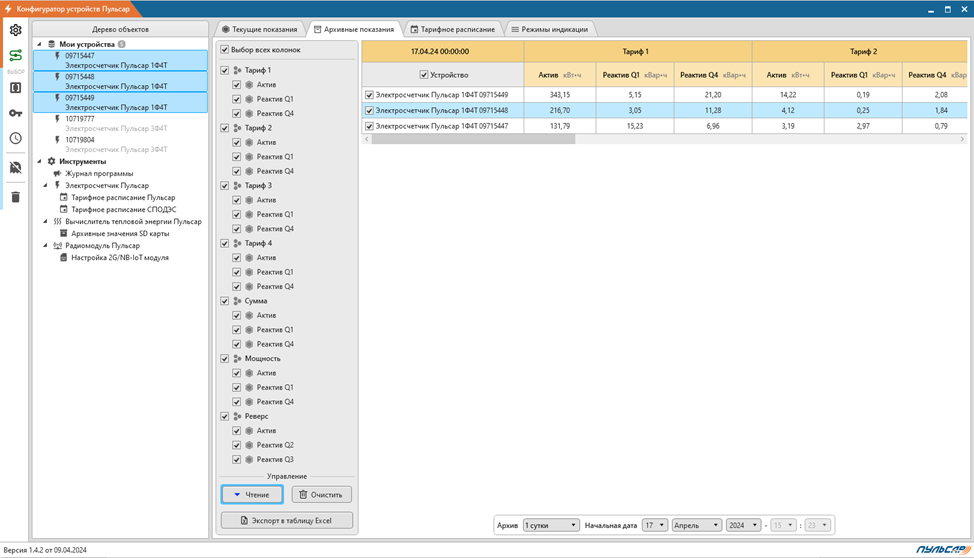Click the clock icon in the sidebar
This screenshot has height=558, width=974.
(x=16, y=138)
